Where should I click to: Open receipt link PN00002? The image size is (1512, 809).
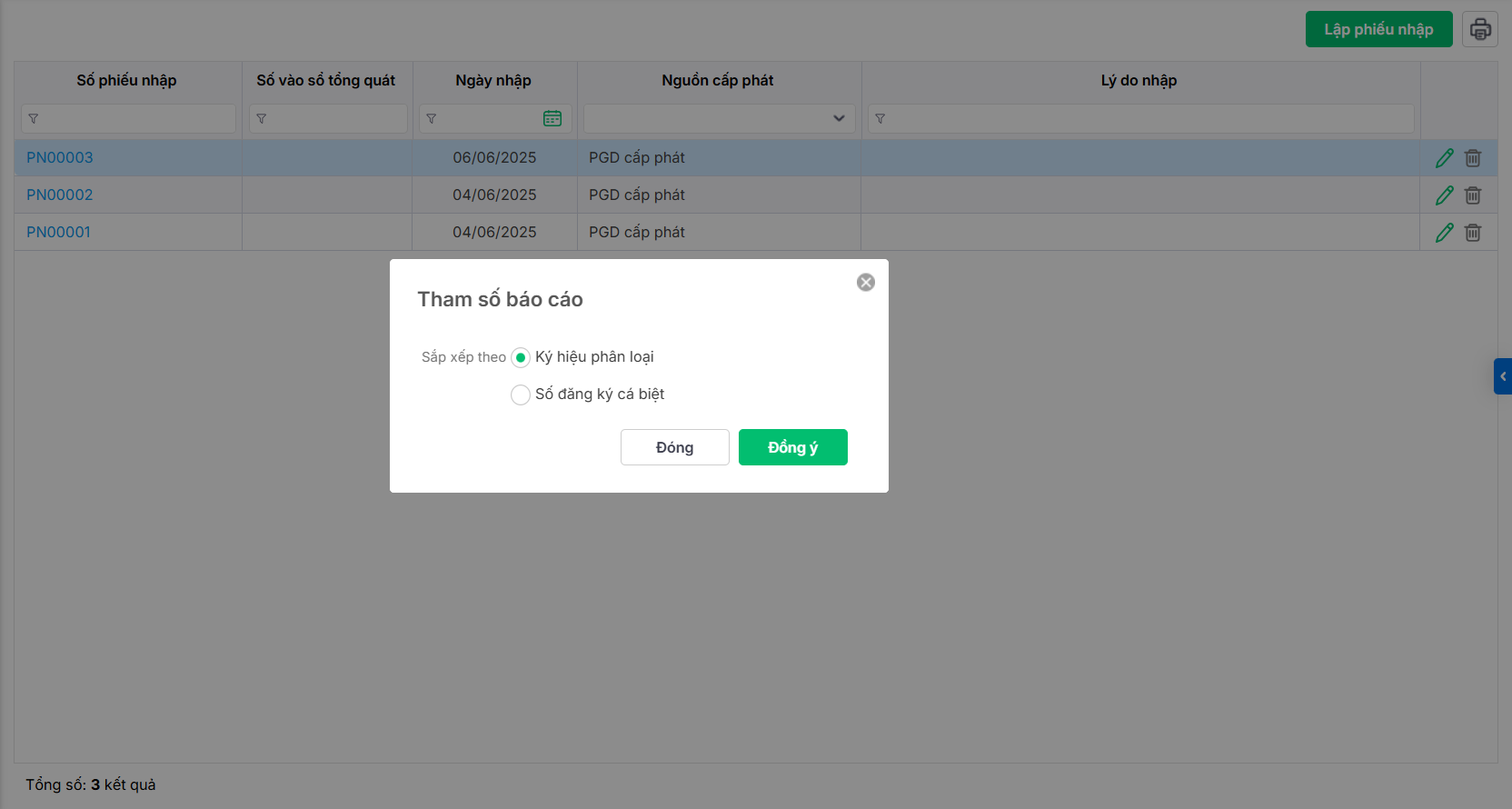(x=60, y=195)
